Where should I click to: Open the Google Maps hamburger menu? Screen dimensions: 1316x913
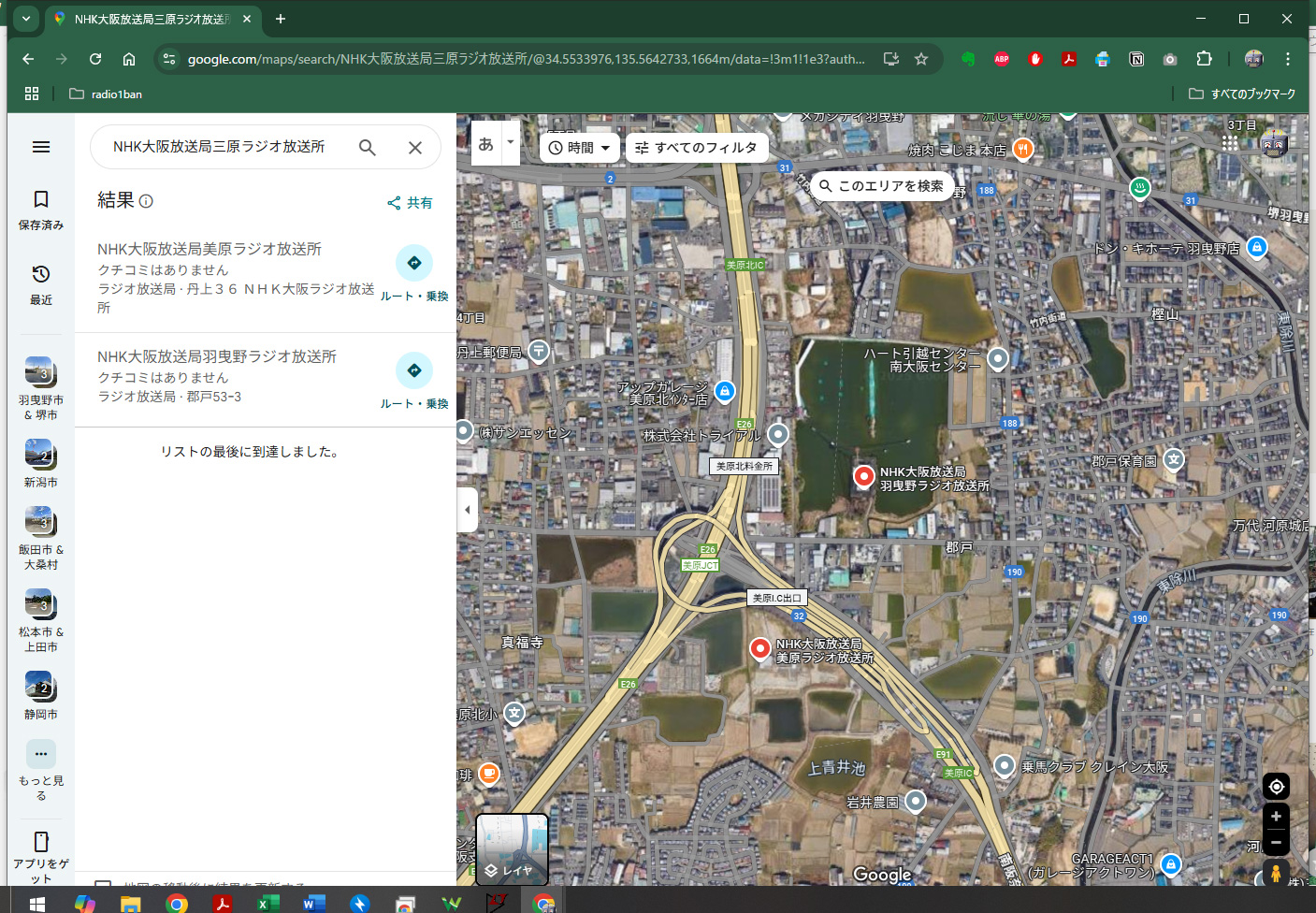(40, 147)
